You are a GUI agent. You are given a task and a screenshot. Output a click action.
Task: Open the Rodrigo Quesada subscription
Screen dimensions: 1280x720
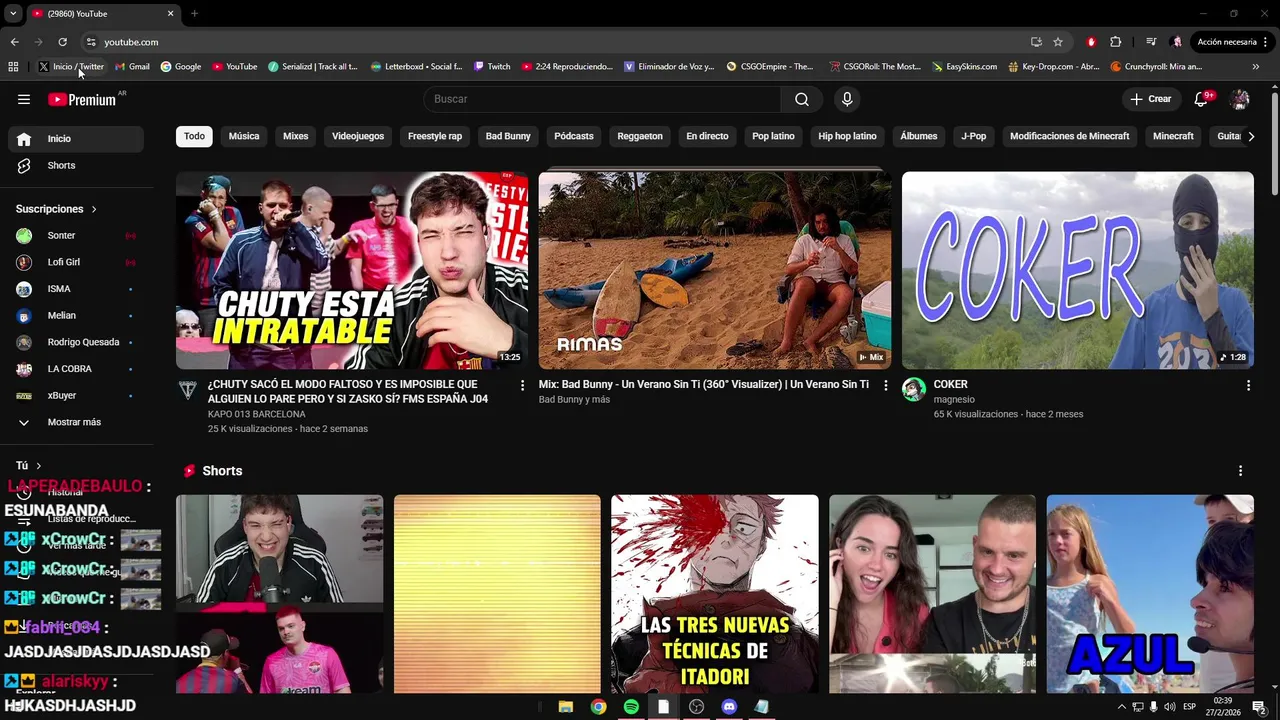pyautogui.click(x=76, y=342)
